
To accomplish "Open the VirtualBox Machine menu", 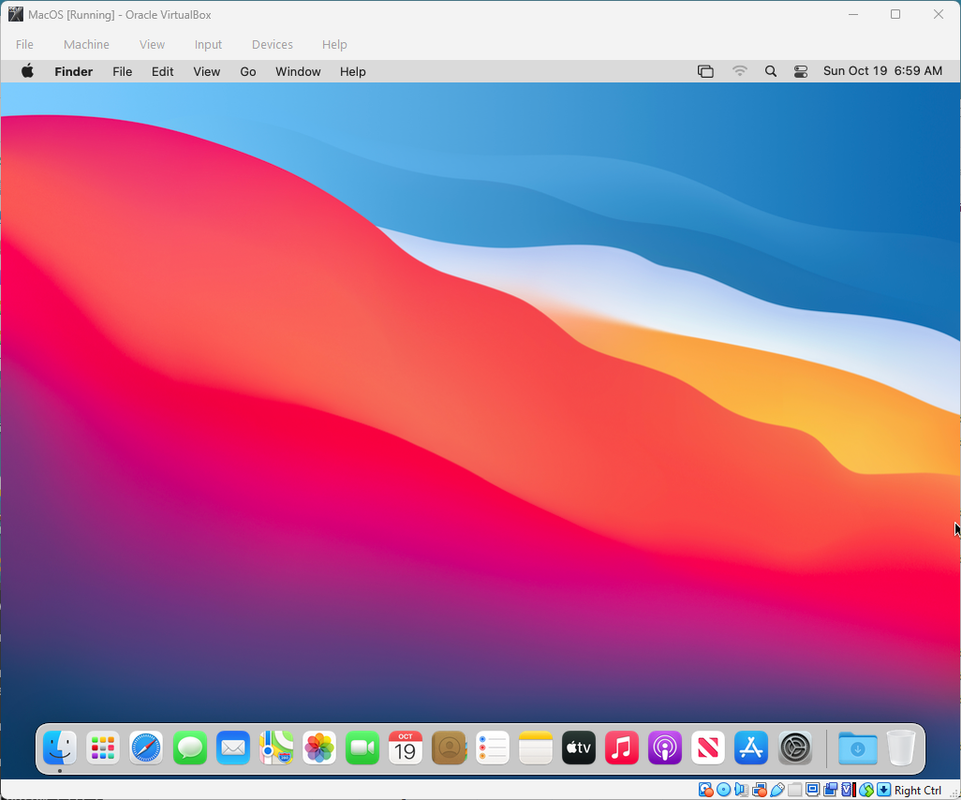I will [86, 44].
